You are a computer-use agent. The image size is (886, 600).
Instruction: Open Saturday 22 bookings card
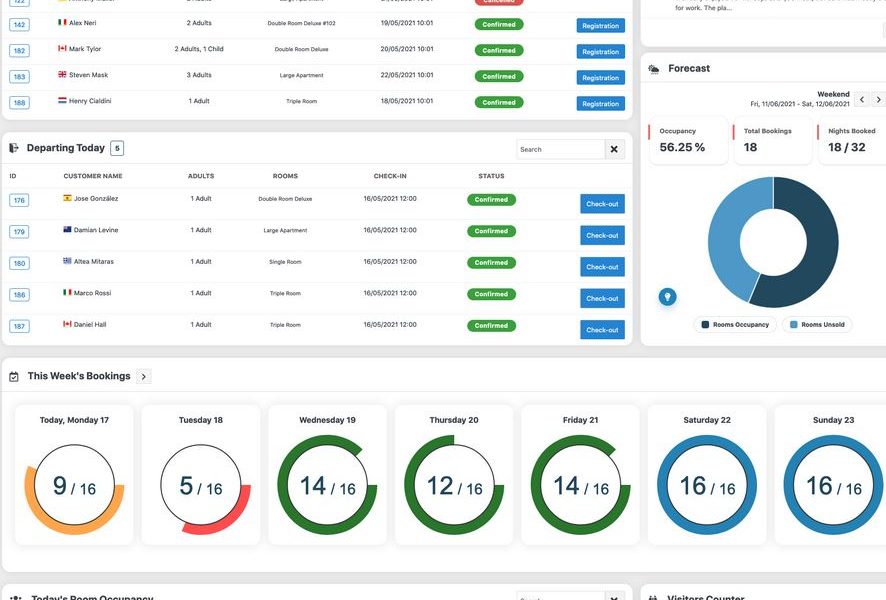tap(707, 475)
